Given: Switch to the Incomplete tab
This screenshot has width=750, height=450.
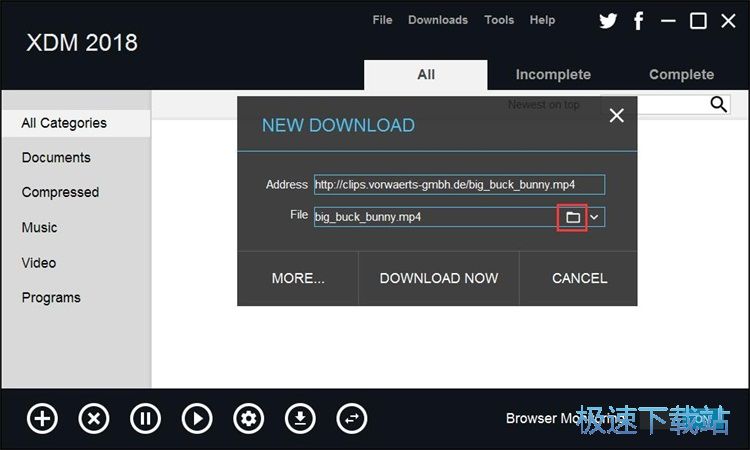Looking at the screenshot, I should tap(553, 75).
